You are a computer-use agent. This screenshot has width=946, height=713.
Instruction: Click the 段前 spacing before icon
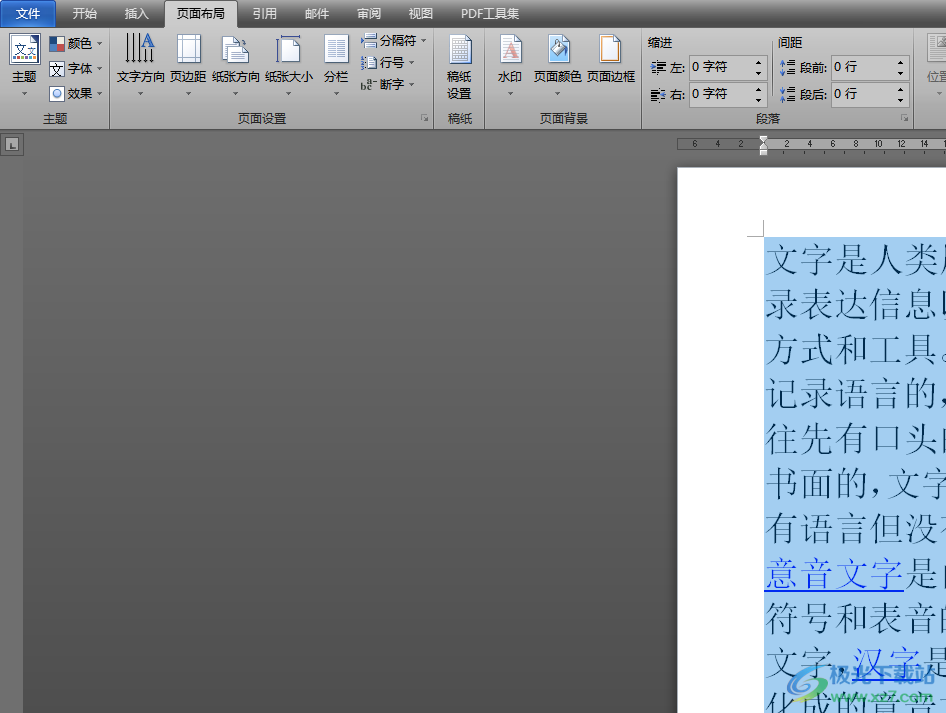pos(787,68)
